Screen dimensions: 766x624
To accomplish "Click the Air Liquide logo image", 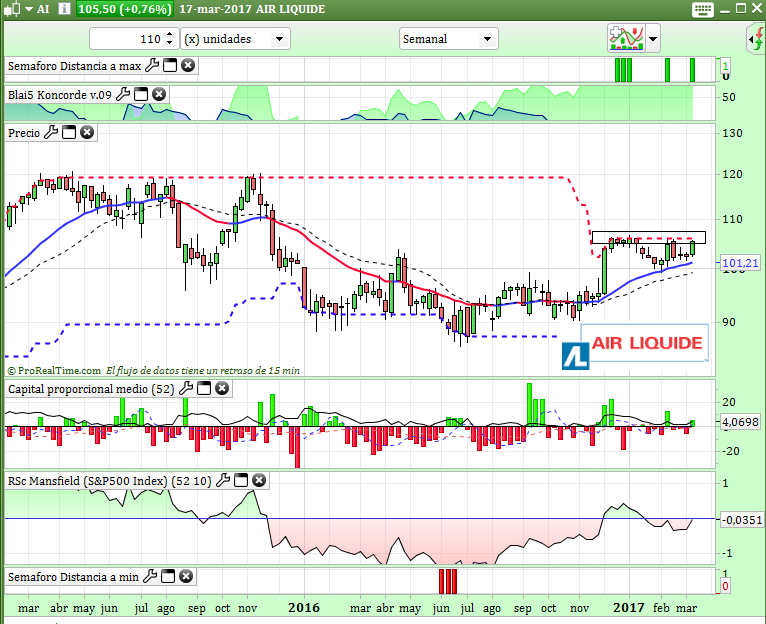I will coord(635,346).
